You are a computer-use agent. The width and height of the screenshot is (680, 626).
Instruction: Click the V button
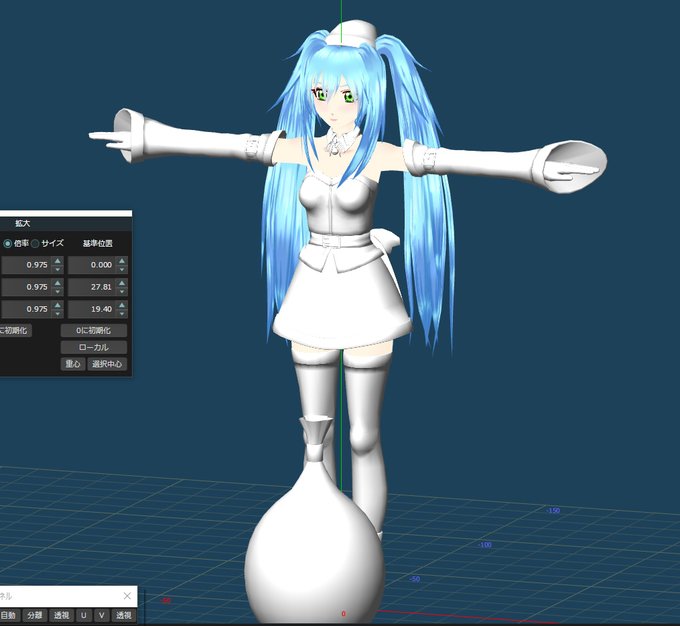(101, 615)
